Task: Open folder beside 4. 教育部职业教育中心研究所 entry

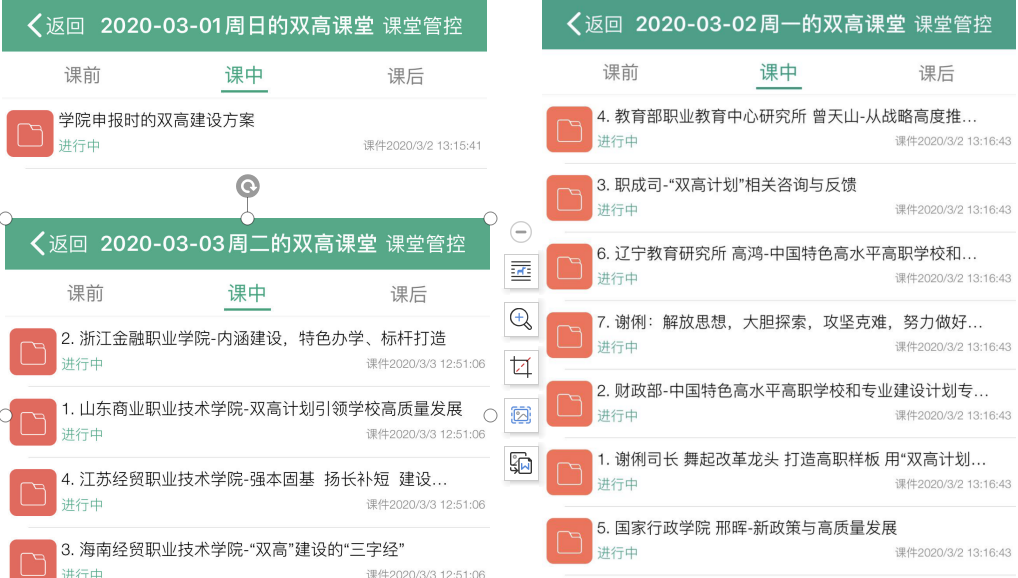Action: (569, 129)
